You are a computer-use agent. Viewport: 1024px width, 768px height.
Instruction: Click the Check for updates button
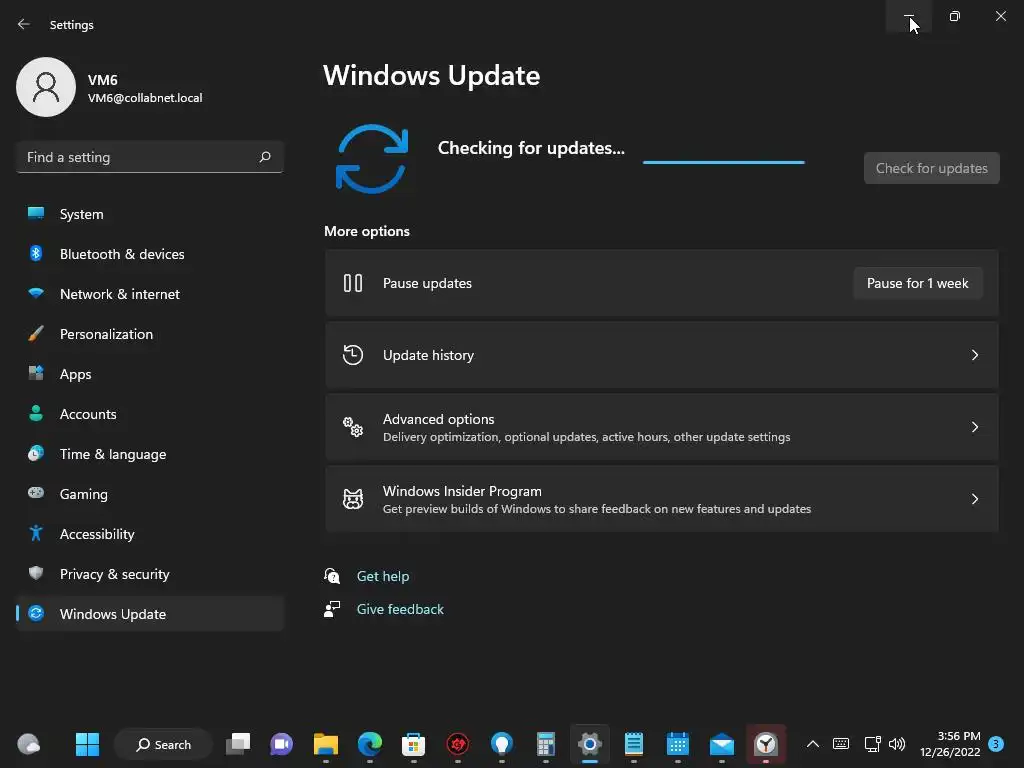coord(931,168)
